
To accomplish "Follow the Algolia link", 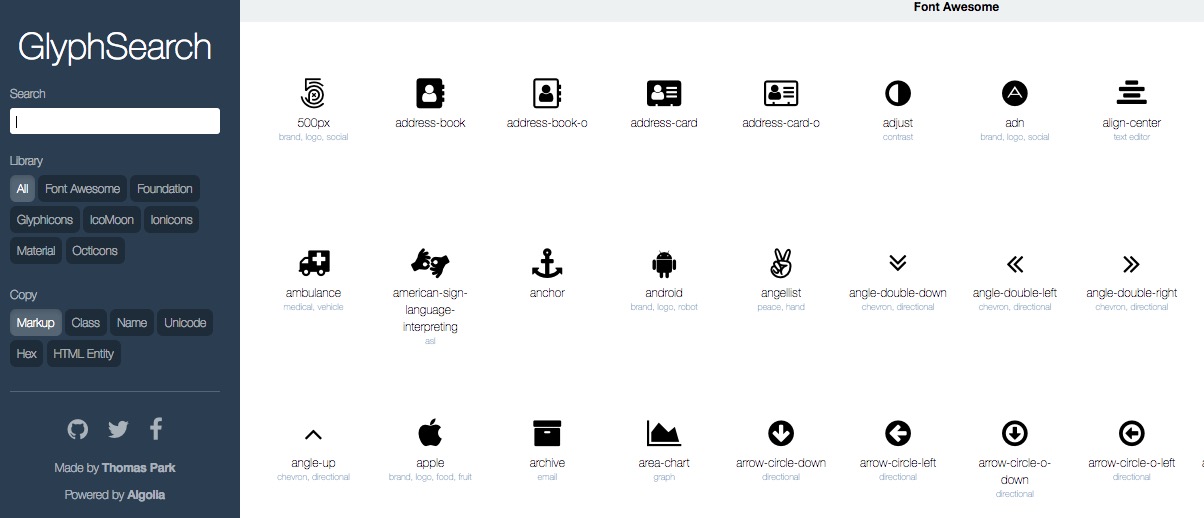I will click(x=146, y=495).
